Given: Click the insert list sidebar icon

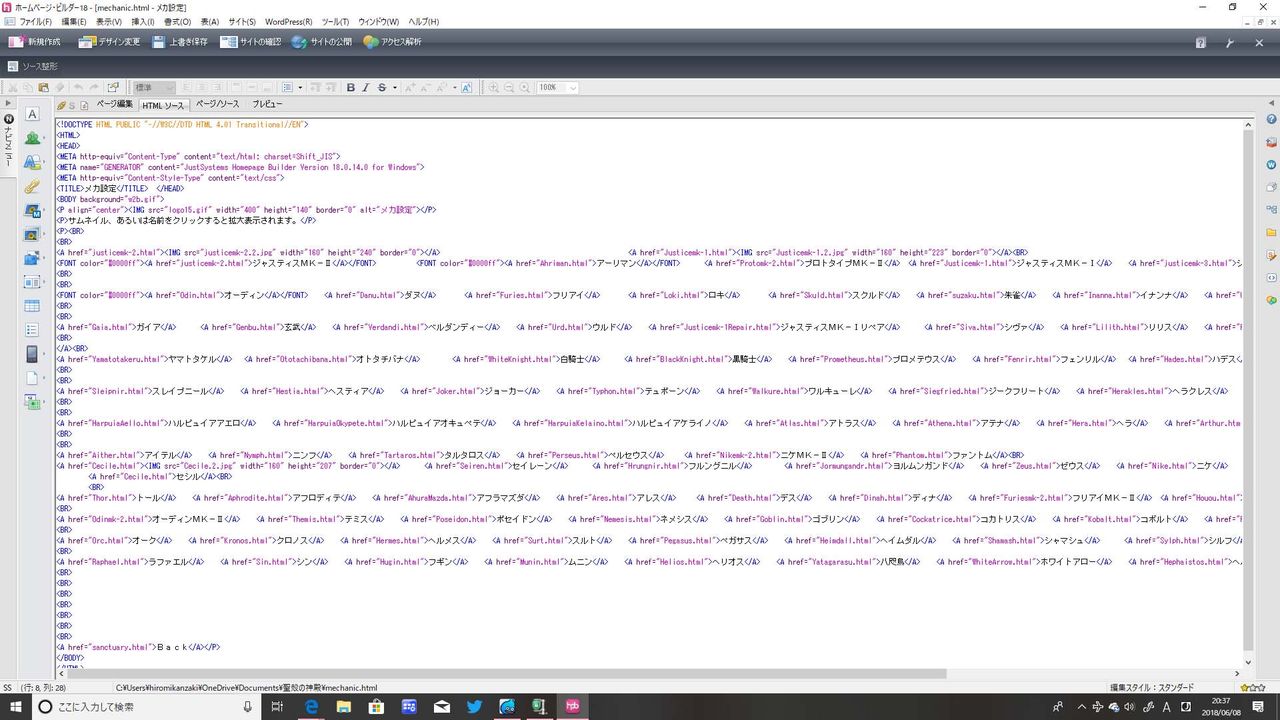Looking at the screenshot, I should point(32,330).
